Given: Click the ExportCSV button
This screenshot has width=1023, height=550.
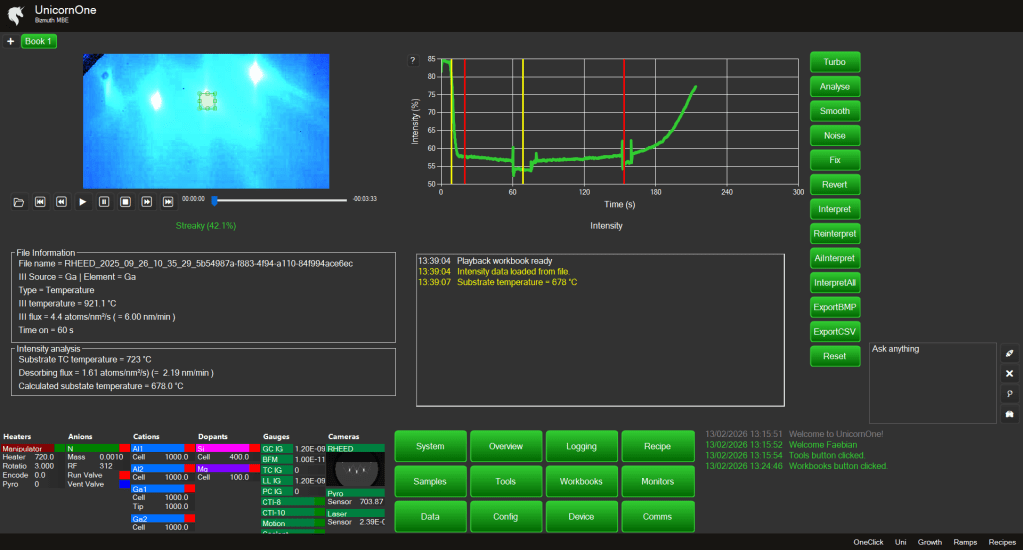Looking at the screenshot, I should point(834,332).
